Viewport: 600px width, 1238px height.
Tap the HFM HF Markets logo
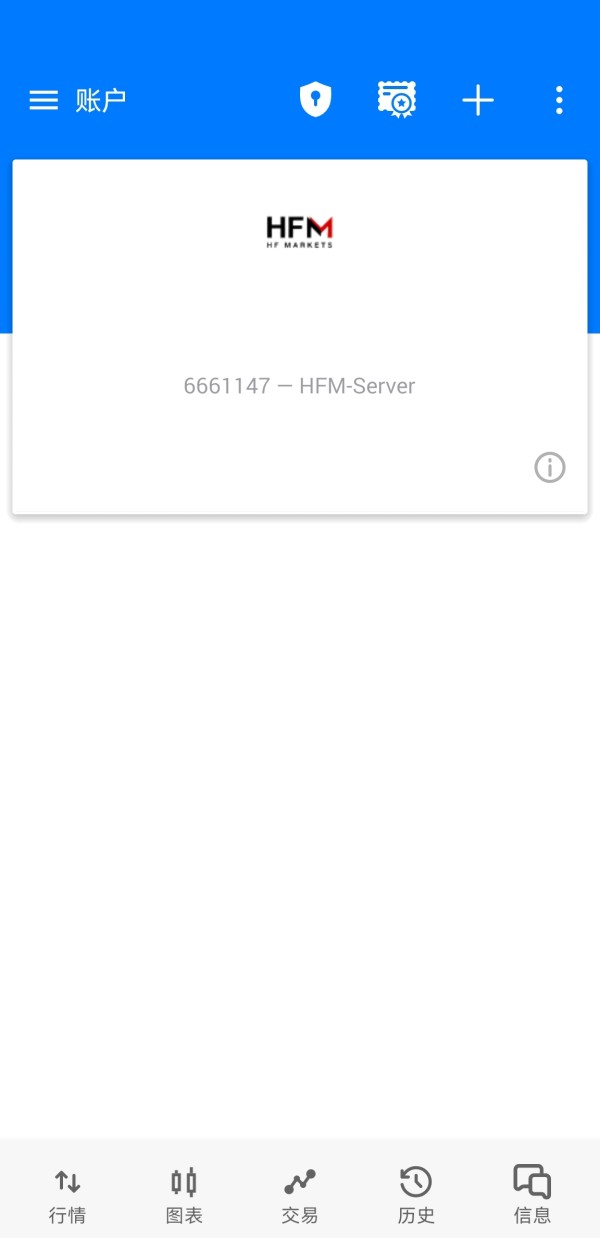[x=300, y=232]
